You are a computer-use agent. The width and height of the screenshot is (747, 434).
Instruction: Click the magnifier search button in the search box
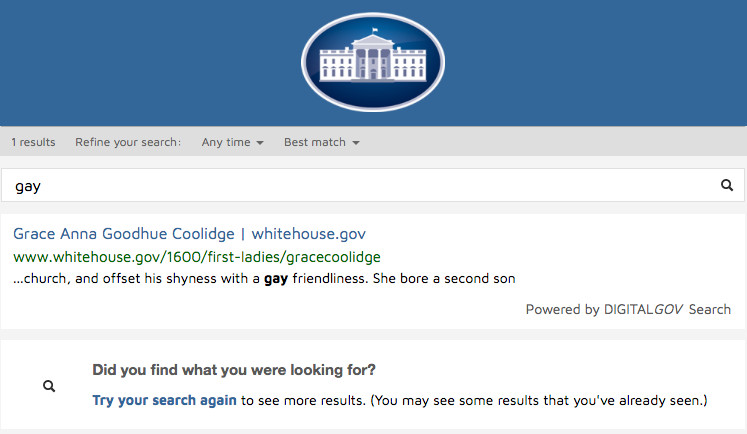(727, 185)
